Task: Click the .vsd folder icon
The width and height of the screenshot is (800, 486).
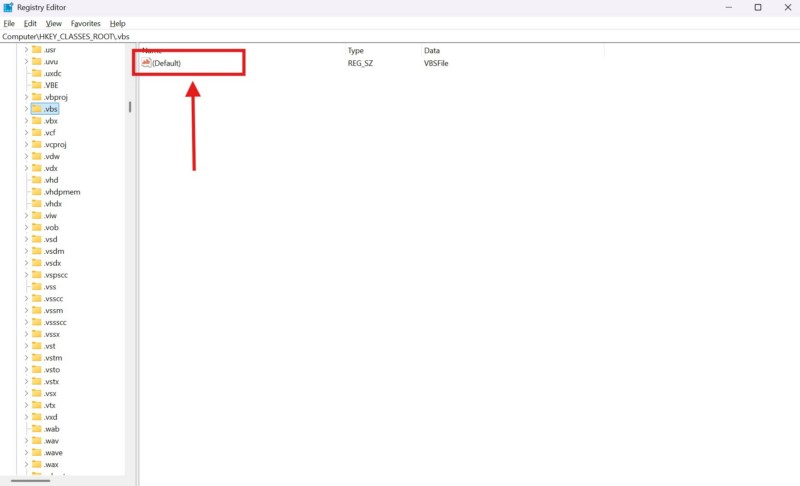Action: point(37,239)
